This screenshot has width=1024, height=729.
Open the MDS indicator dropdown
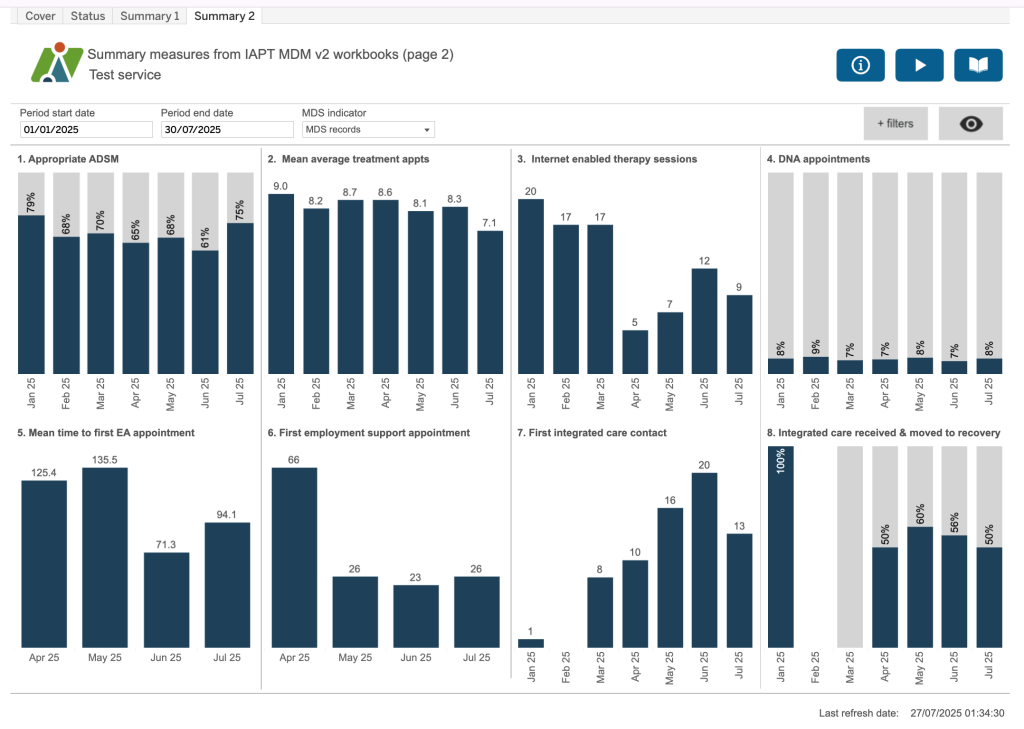tap(367, 130)
